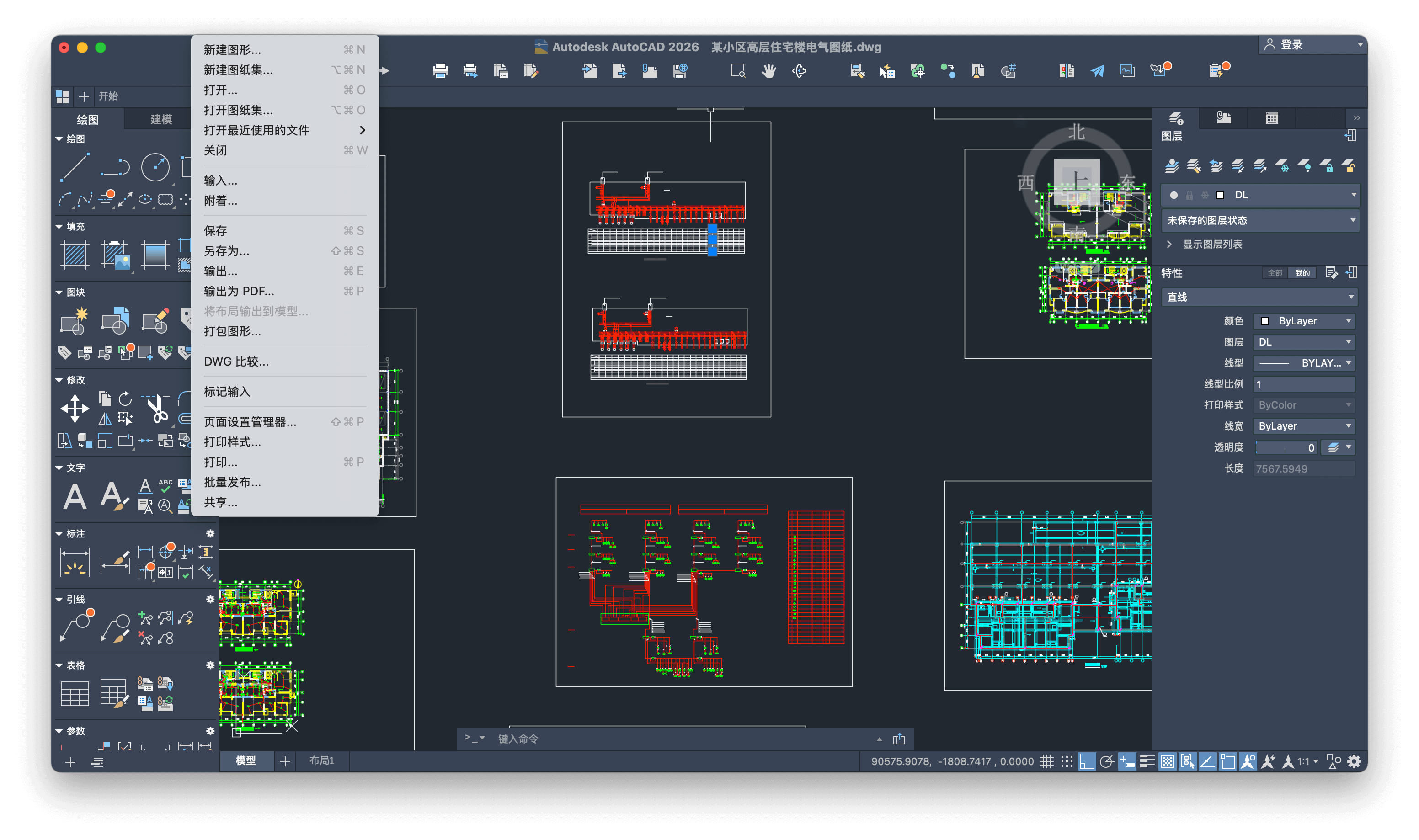This screenshot has height=840, width=1419.
Task: Toggle Ortho Mode in status bar
Action: (x=1086, y=761)
